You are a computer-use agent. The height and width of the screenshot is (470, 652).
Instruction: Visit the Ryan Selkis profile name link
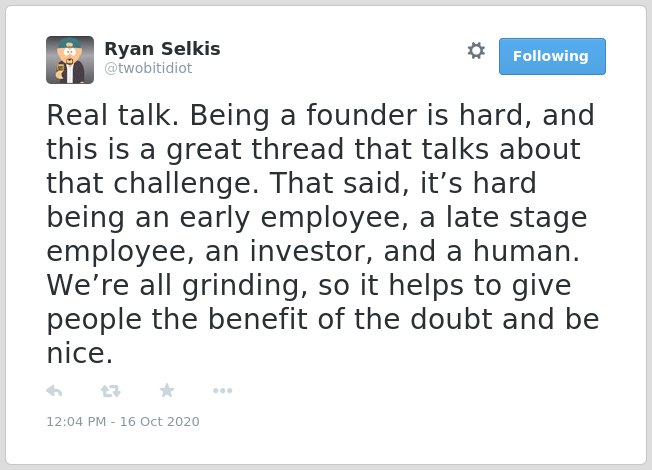(x=162, y=49)
